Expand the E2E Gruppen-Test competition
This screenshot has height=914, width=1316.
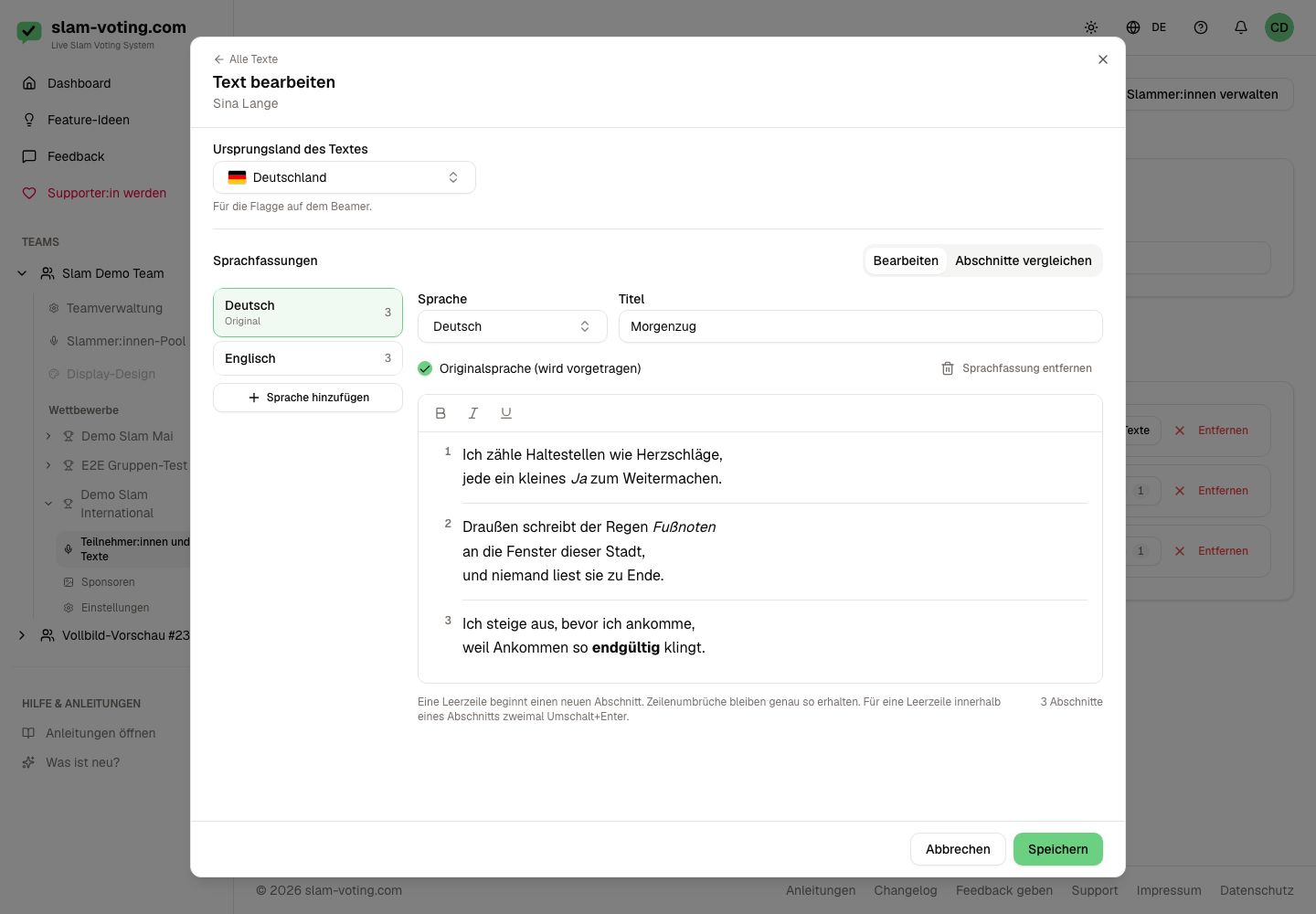[48, 465]
